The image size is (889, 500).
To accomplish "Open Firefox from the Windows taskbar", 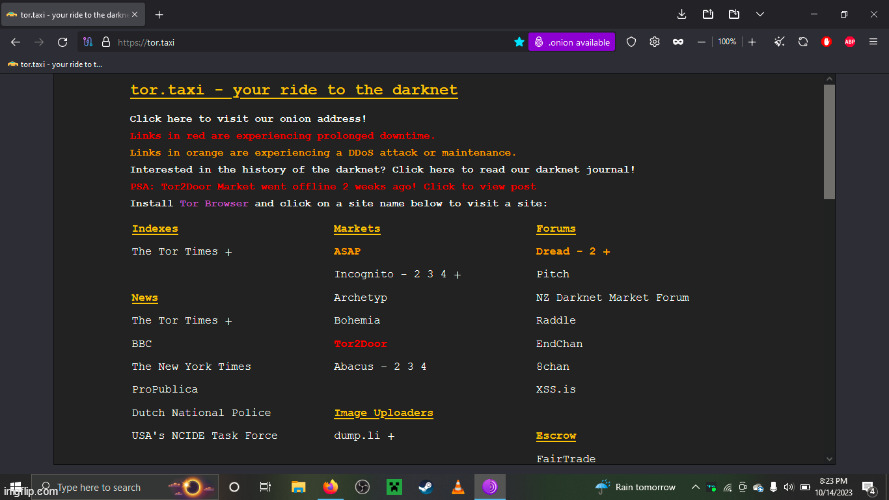I will click(330, 486).
